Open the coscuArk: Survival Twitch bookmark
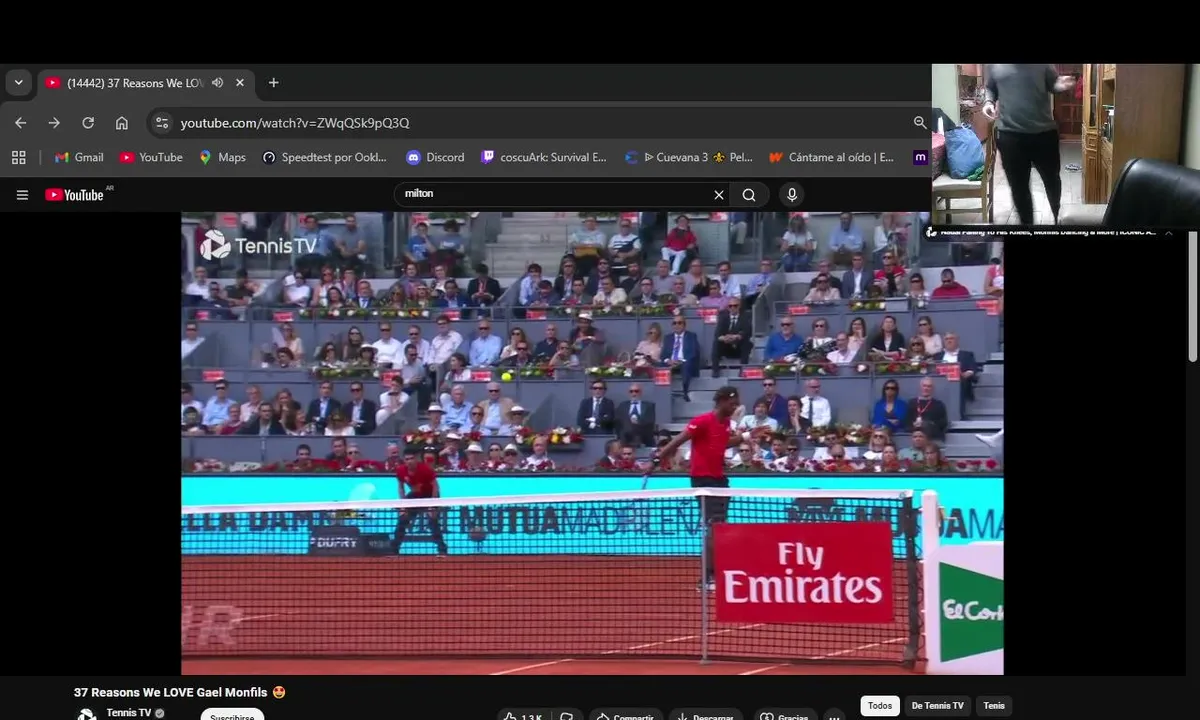The width and height of the screenshot is (1200, 720). [x=544, y=157]
